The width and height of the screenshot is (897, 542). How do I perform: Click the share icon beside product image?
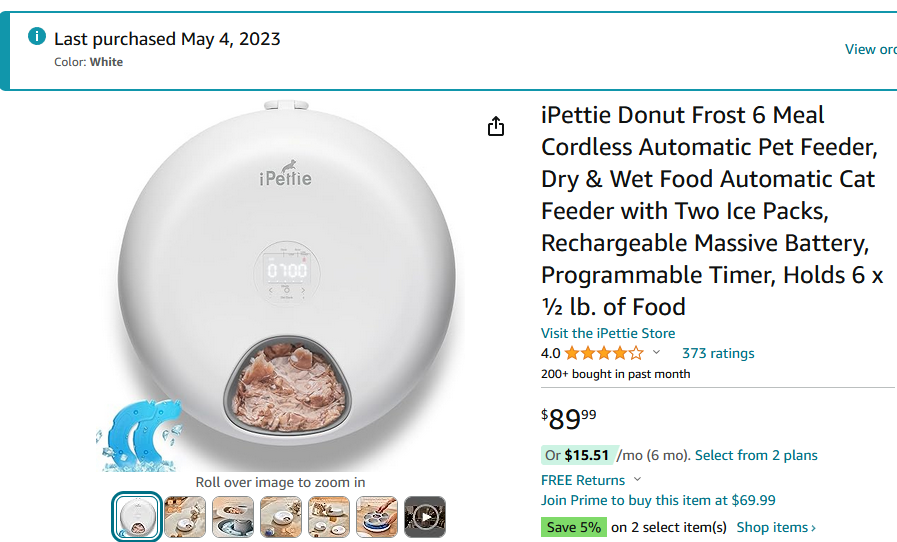pyautogui.click(x=496, y=127)
